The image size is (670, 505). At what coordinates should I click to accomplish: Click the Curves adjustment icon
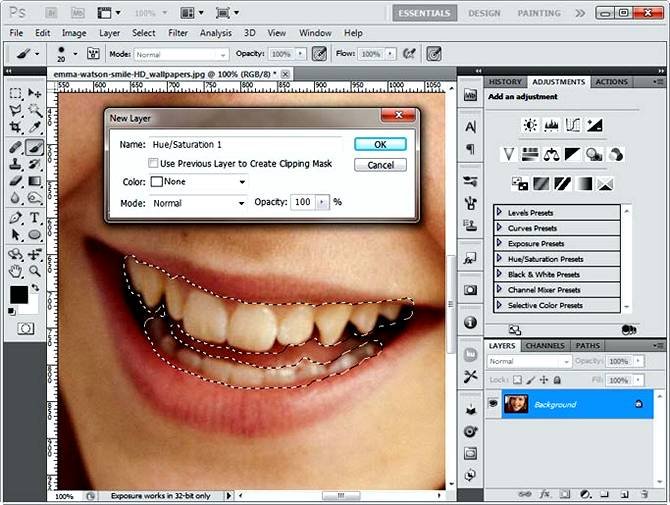click(573, 125)
